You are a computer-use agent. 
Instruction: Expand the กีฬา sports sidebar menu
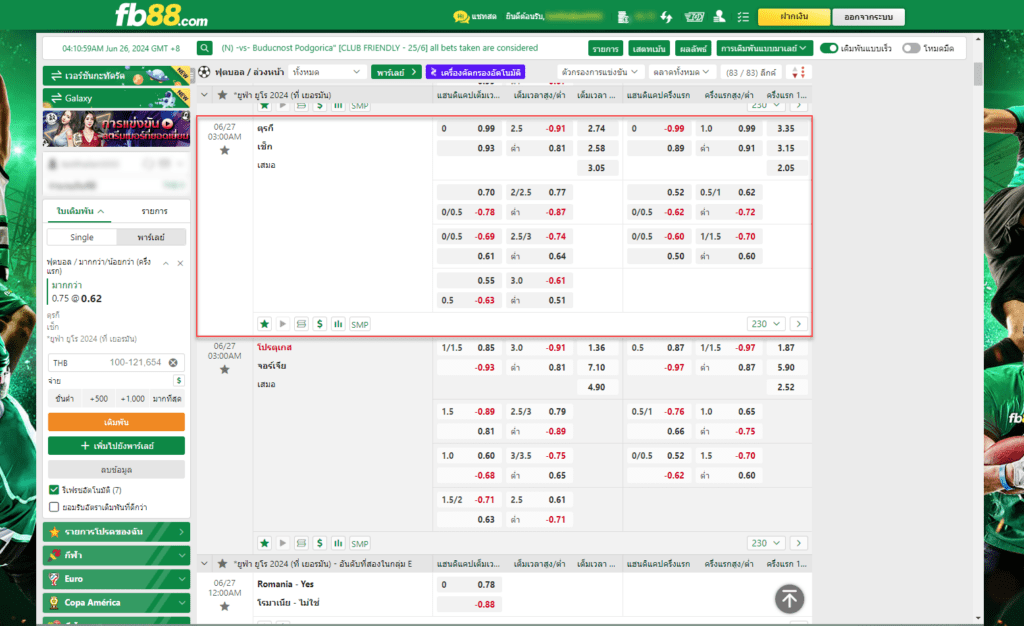pyautogui.click(x=116, y=556)
